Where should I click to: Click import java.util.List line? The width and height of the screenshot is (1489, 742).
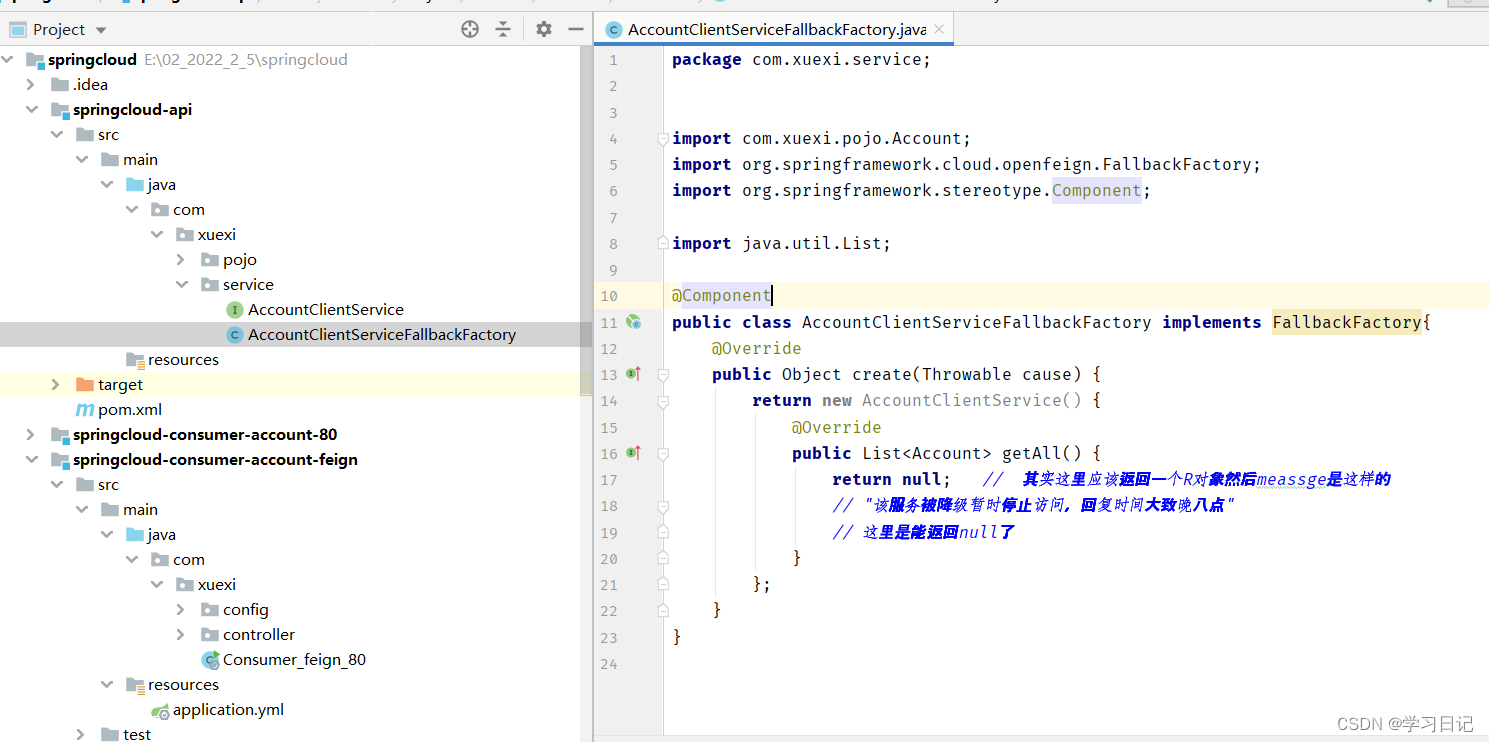pos(781,243)
